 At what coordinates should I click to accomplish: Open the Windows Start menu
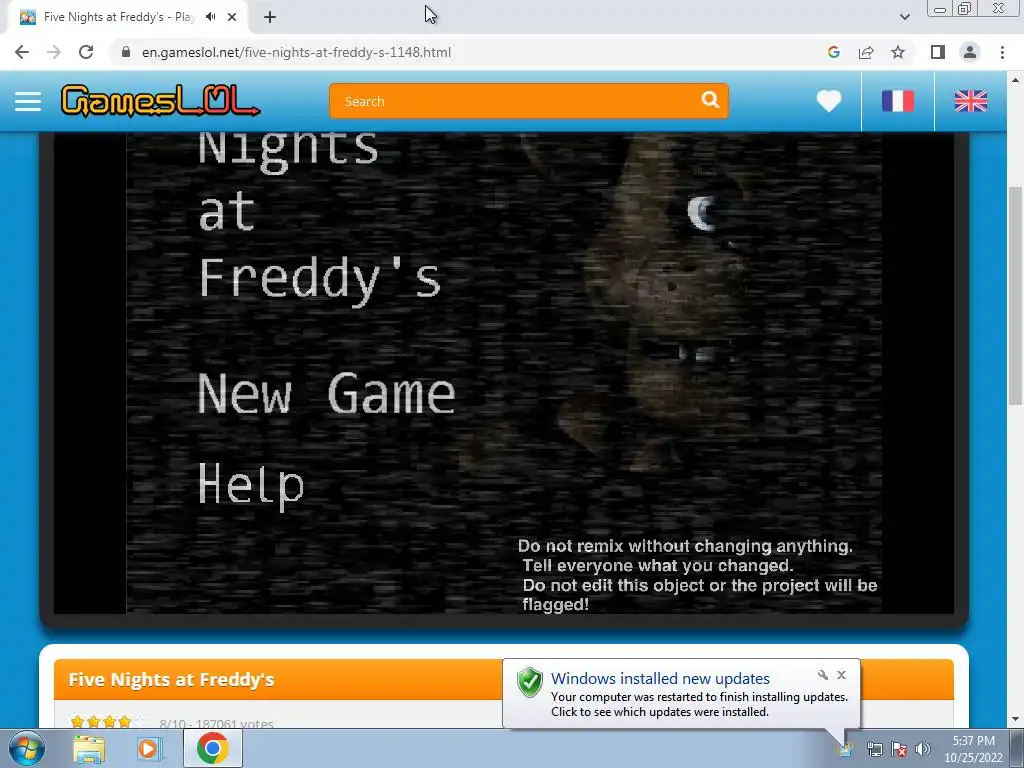(26, 748)
